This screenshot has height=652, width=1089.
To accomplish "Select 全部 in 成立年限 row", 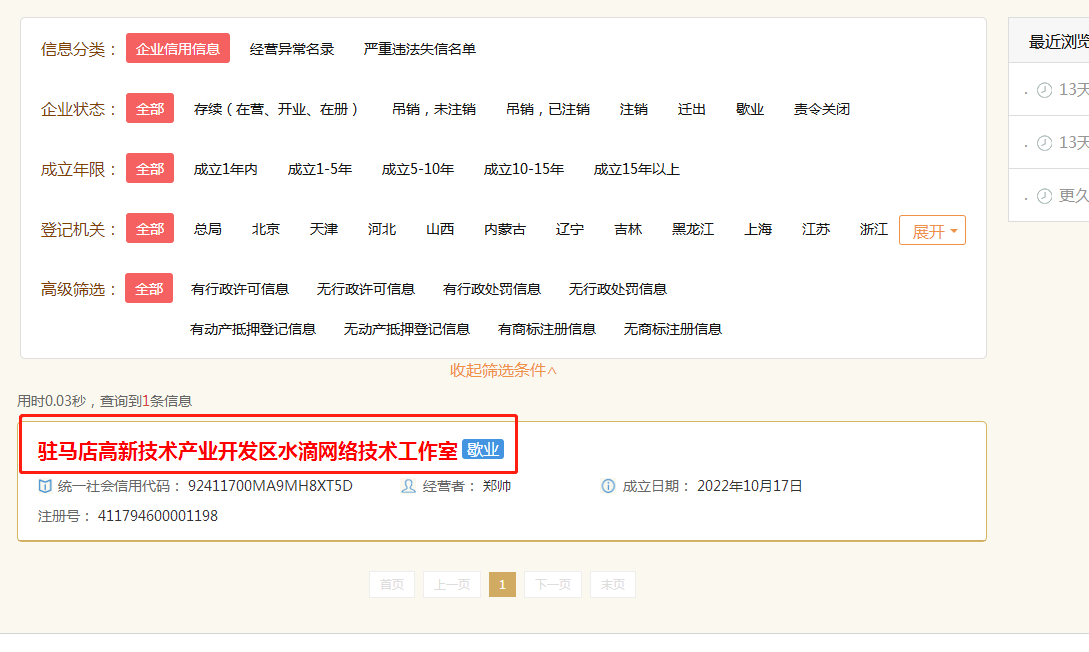I will [x=150, y=168].
